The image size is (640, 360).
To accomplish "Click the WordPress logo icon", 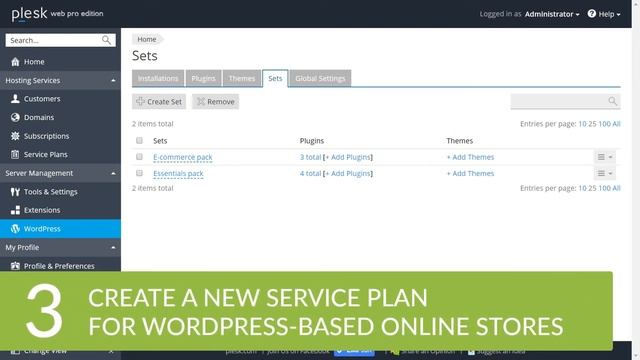I will (15, 229).
